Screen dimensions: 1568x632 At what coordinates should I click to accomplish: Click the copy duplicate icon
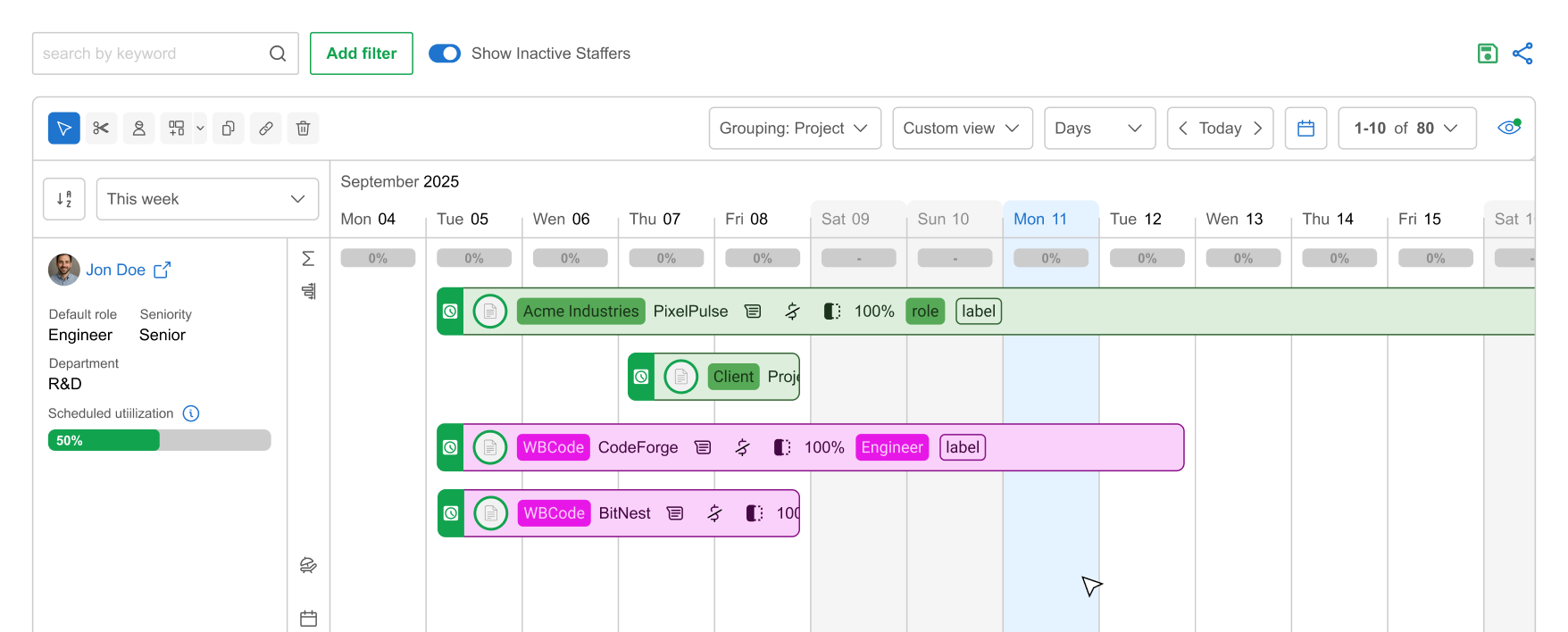tap(229, 129)
